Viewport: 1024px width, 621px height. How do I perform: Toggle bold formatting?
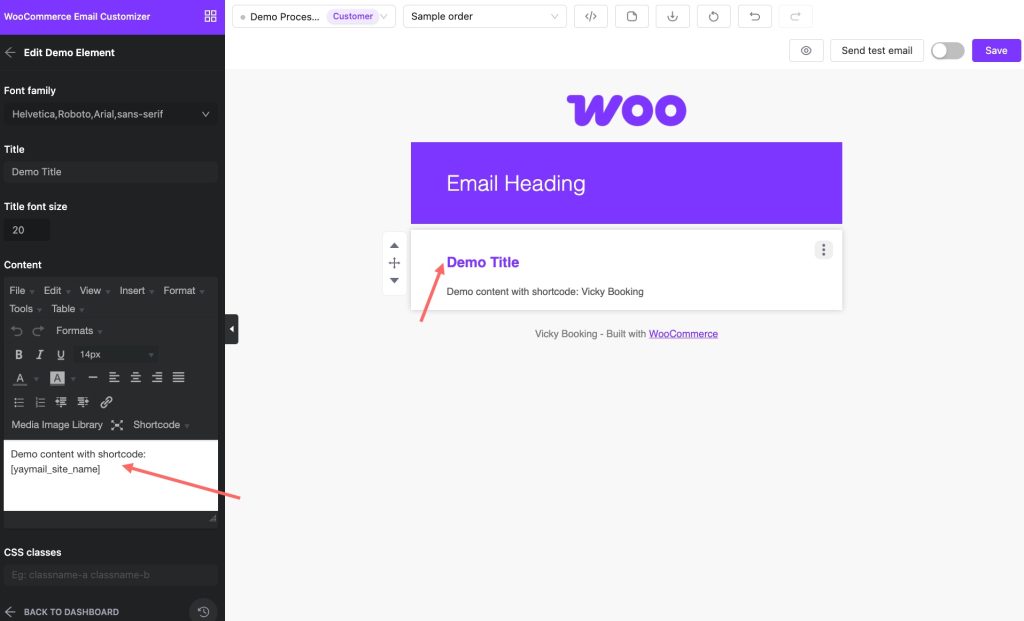click(x=19, y=355)
